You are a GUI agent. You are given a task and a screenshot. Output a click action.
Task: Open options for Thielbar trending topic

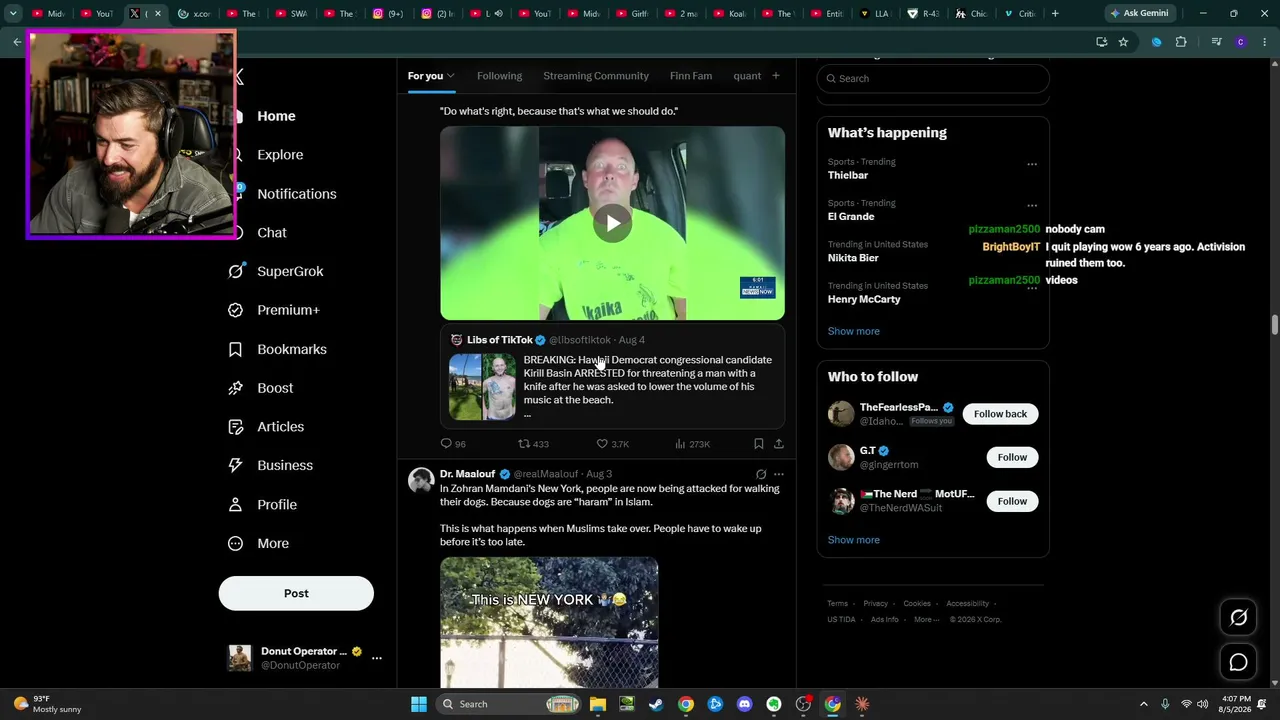tap(1032, 164)
